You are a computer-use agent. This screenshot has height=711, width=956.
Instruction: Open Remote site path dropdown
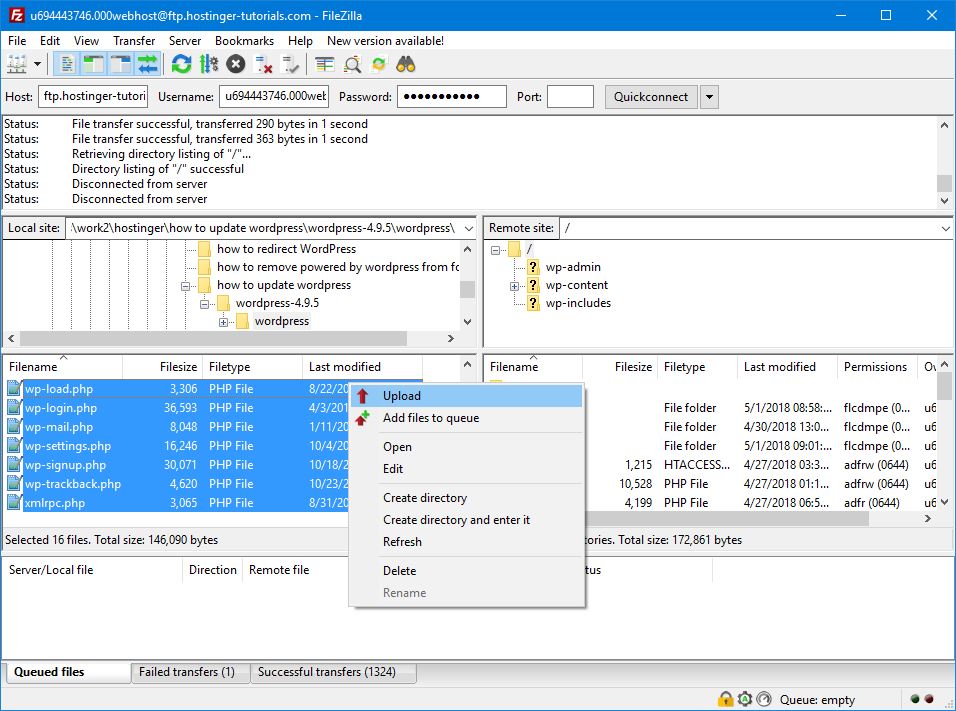pos(945,228)
